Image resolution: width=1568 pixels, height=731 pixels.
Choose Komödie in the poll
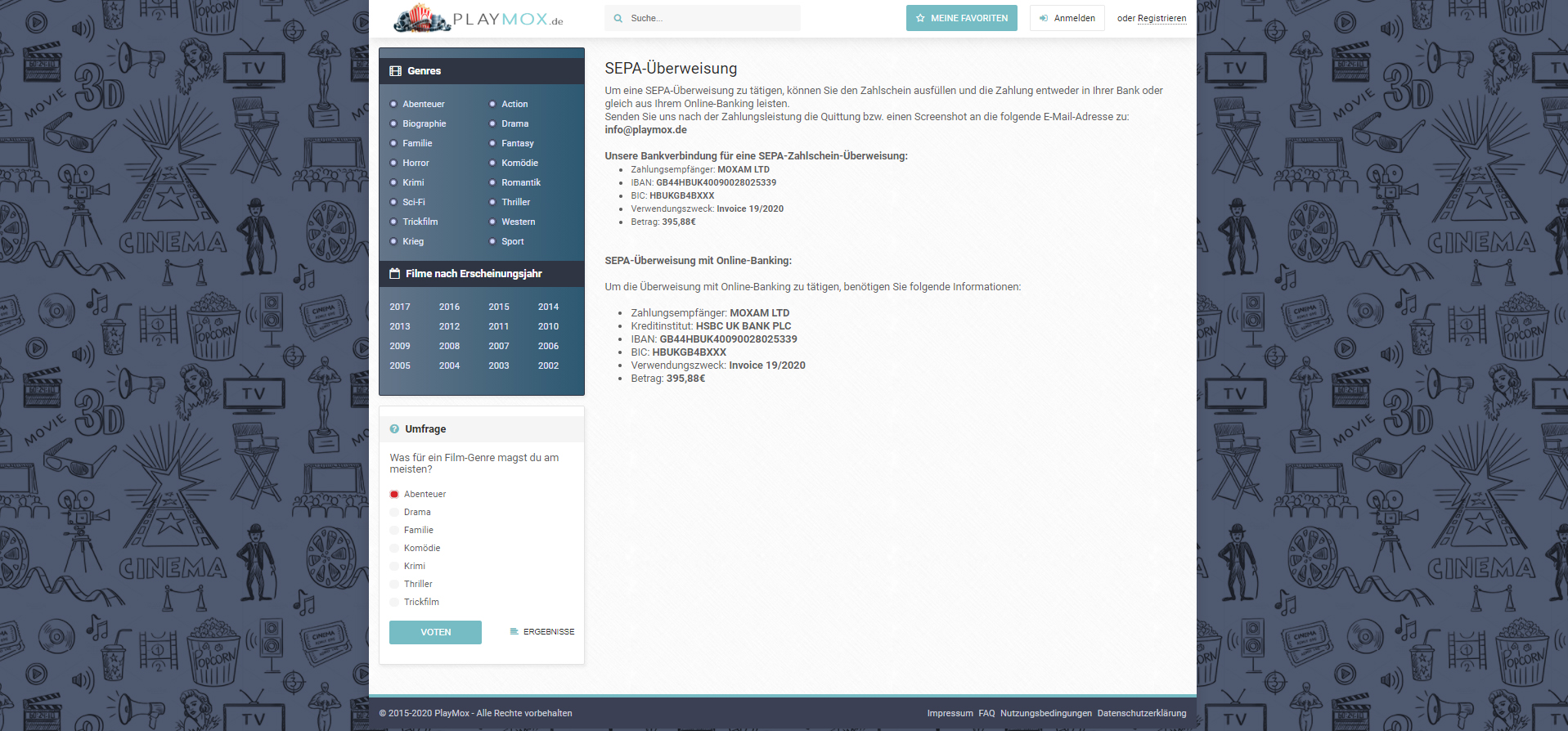click(394, 549)
